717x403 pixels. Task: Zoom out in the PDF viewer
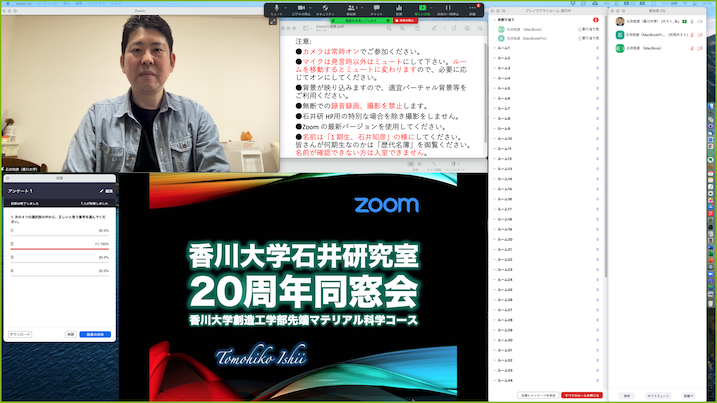(389, 28)
